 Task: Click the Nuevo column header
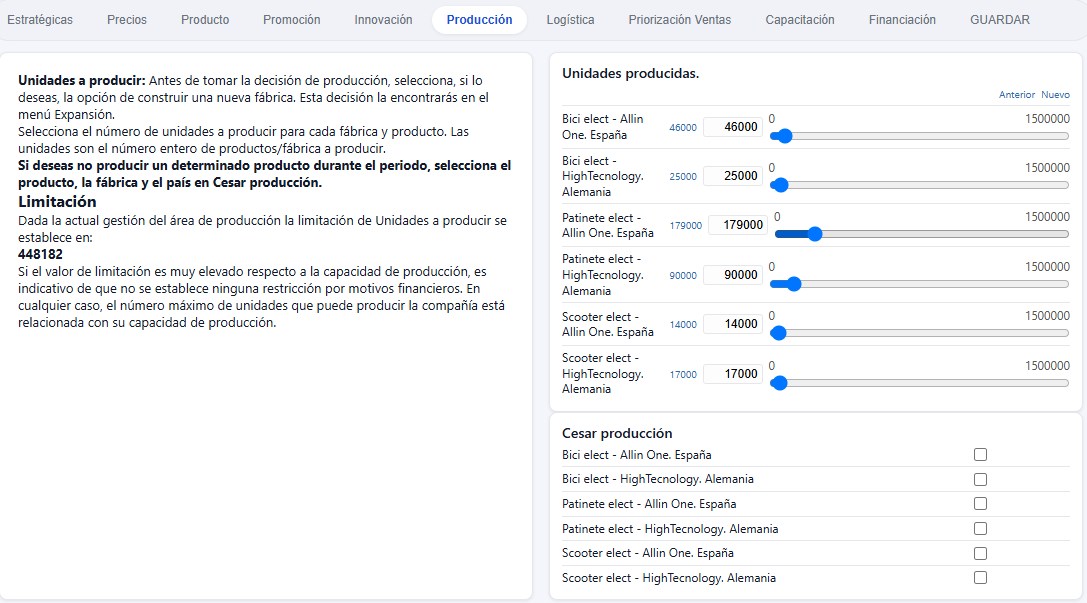[1055, 95]
